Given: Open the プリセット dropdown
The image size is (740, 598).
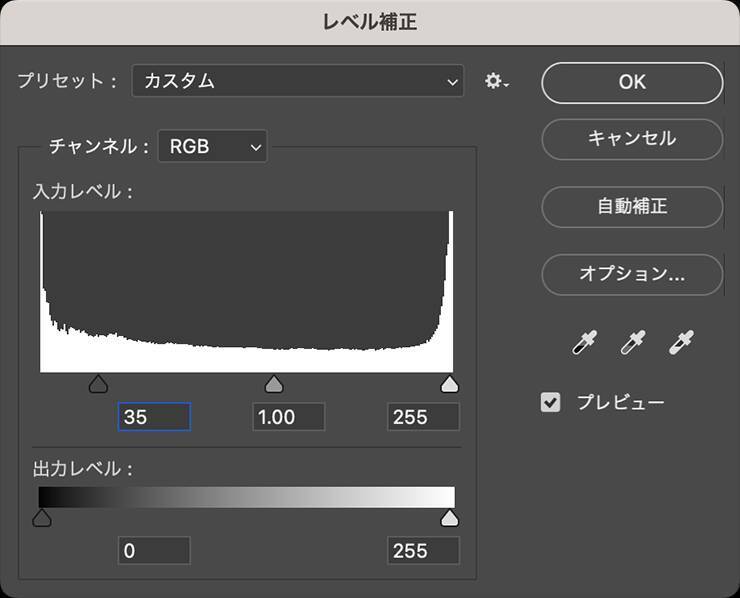Looking at the screenshot, I should click(x=298, y=82).
